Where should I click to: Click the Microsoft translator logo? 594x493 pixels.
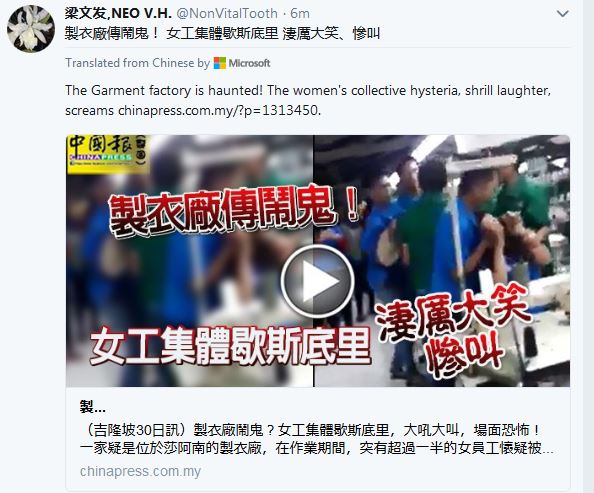pos(242,63)
